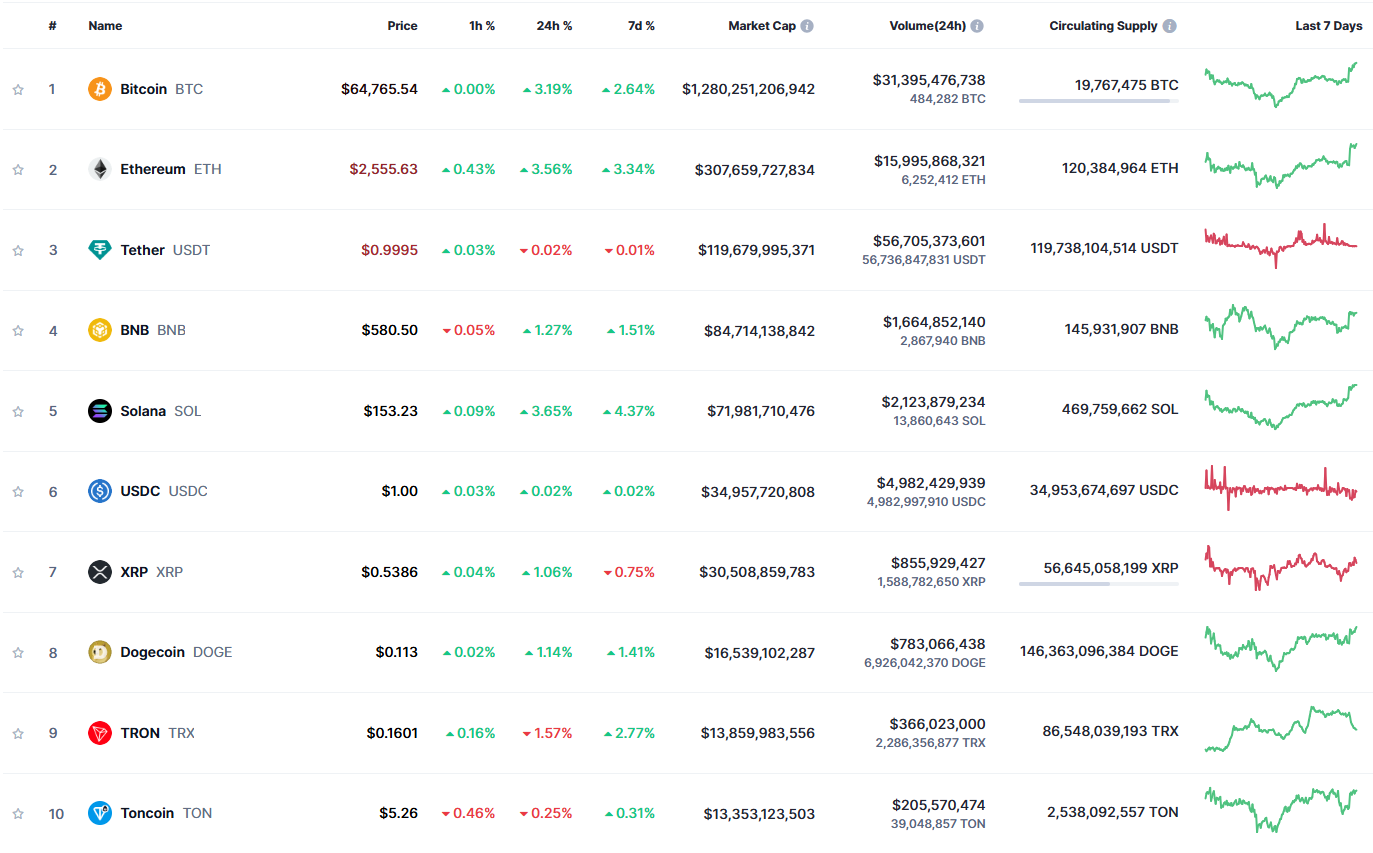Star BNB to add to watchlist
The height and width of the screenshot is (853, 1373).
click(x=18, y=331)
